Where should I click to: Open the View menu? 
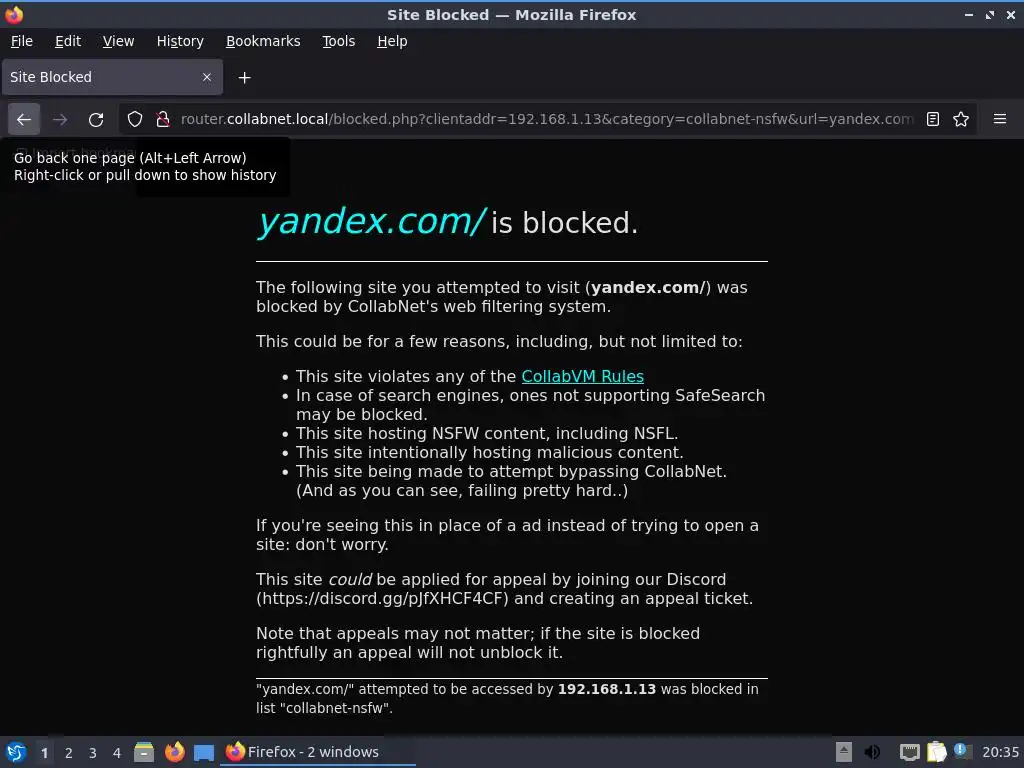pyautogui.click(x=118, y=41)
